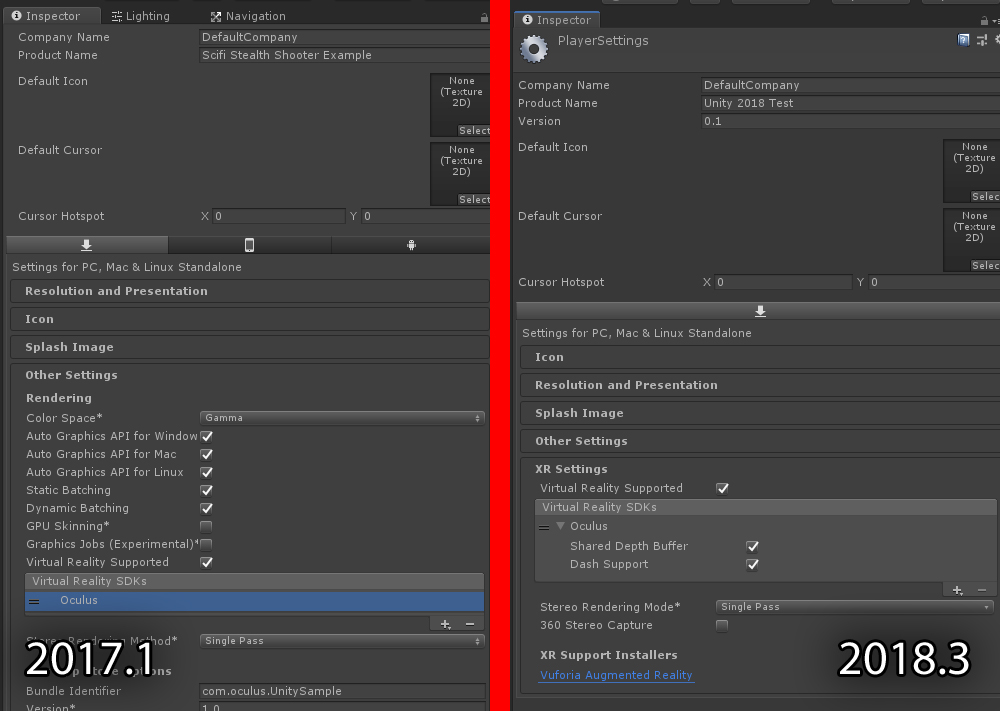Toggle the Static Batching checkbox
This screenshot has height=711, width=1000.
206,490
